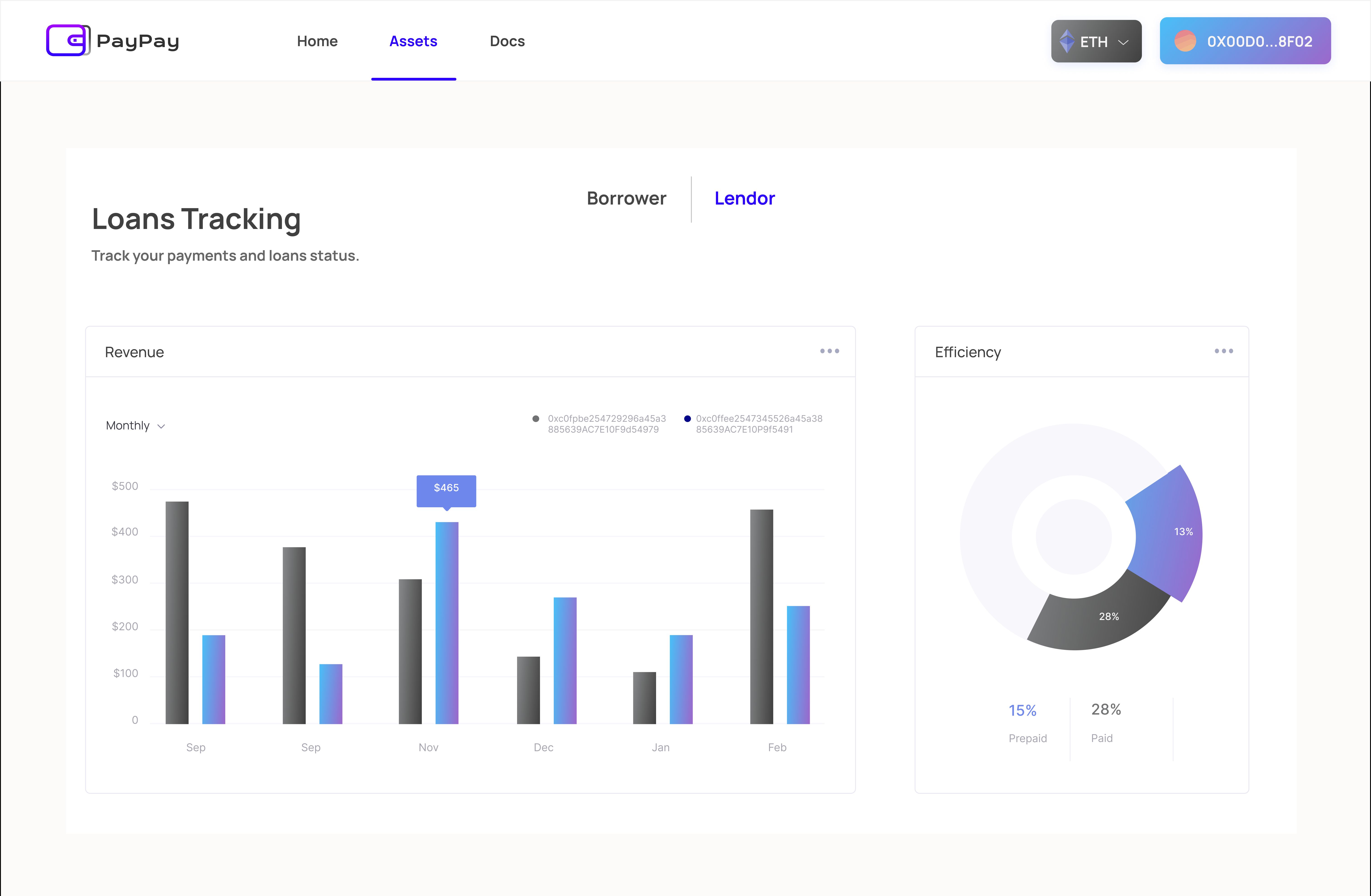Open the Docs nav item
This screenshot has width=1371, height=896.
508,41
